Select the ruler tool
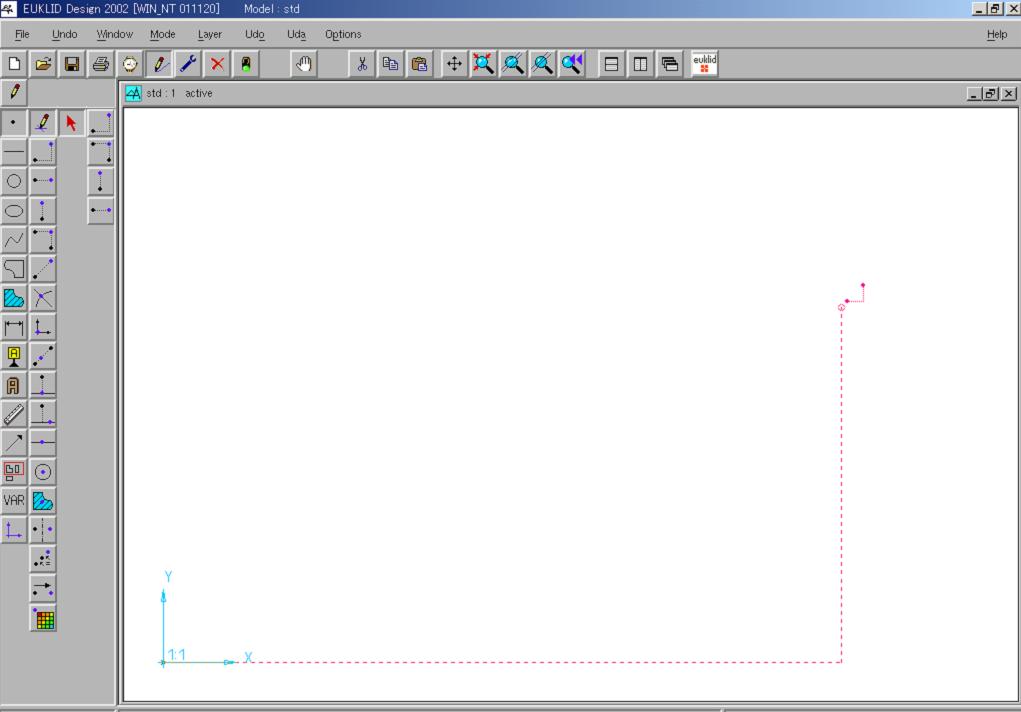Image resolution: width=1021 pixels, height=712 pixels. (14, 414)
